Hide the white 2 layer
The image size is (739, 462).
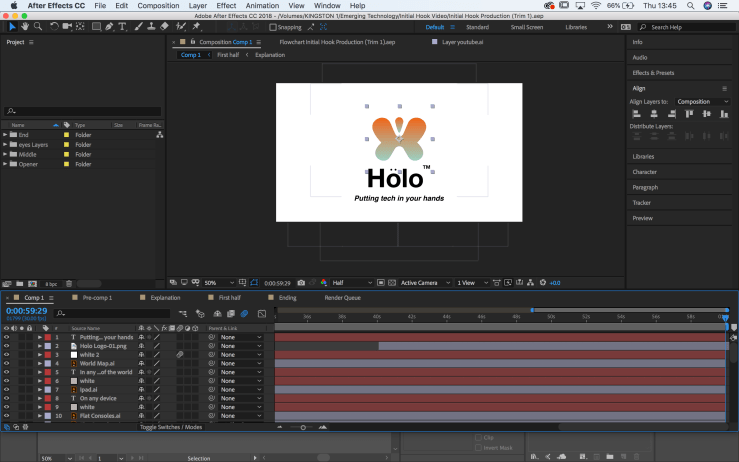pyautogui.click(x=7, y=355)
